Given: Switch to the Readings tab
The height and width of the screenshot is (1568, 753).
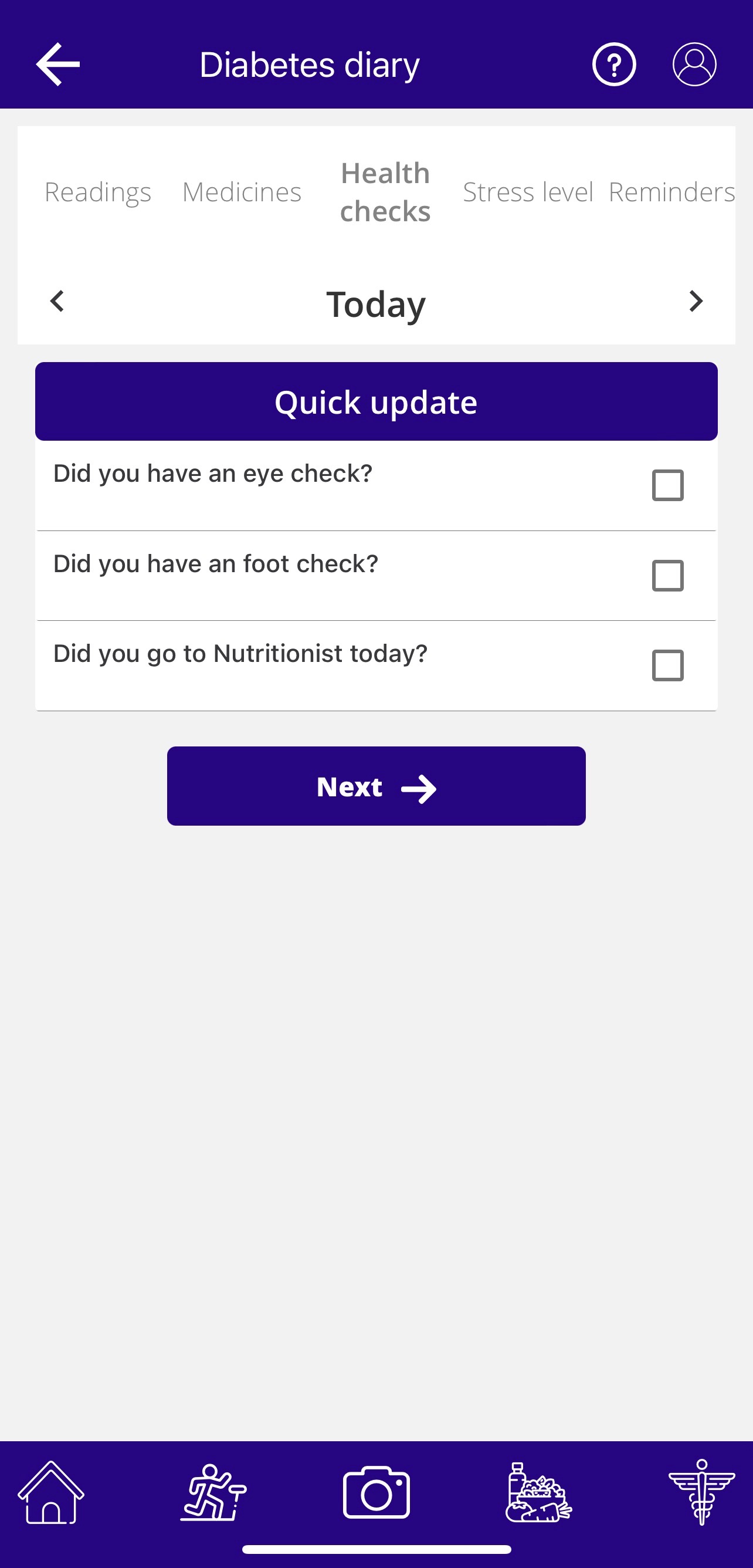Looking at the screenshot, I should coord(98,192).
